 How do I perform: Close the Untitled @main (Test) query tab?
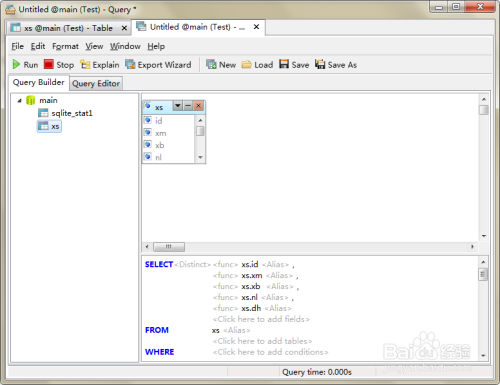256,27
